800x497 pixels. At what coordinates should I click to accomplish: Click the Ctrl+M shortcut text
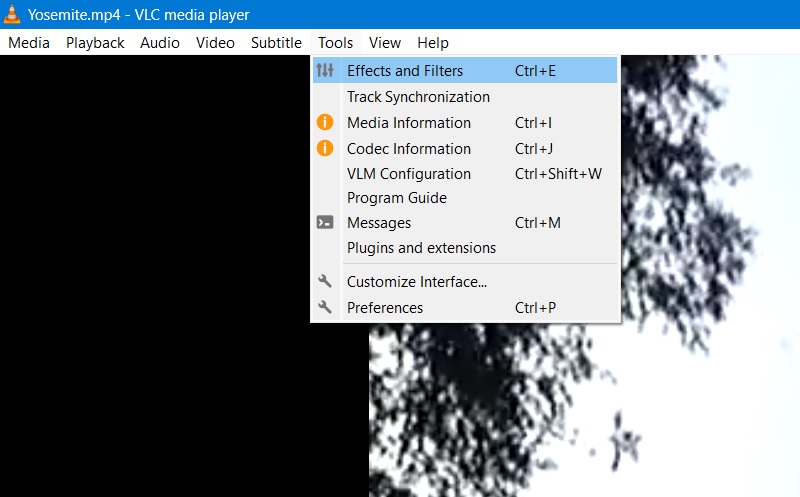tap(538, 222)
